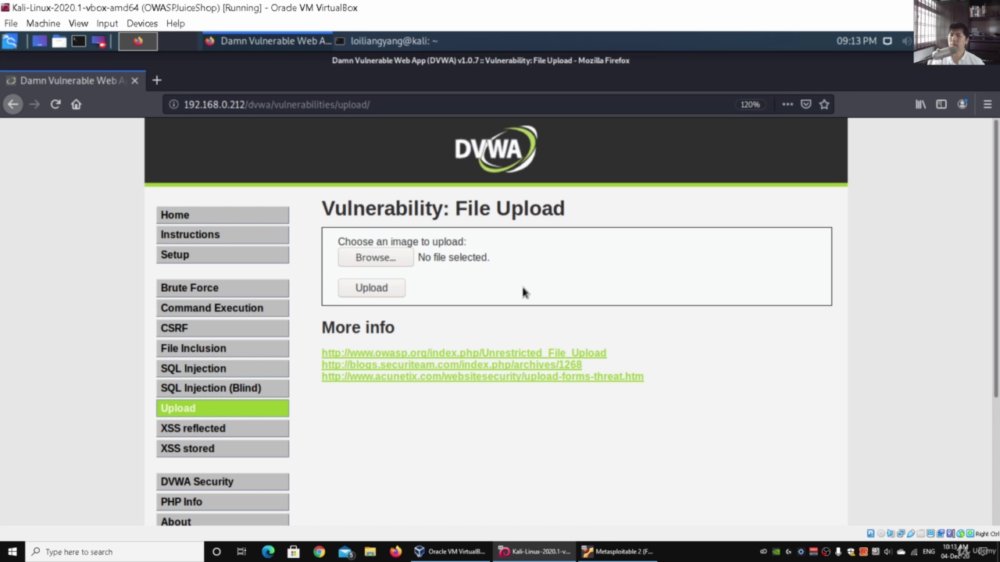Screen dimensions: 1000x562
Task: Open Microsoft Store from taskbar
Action: point(293,551)
